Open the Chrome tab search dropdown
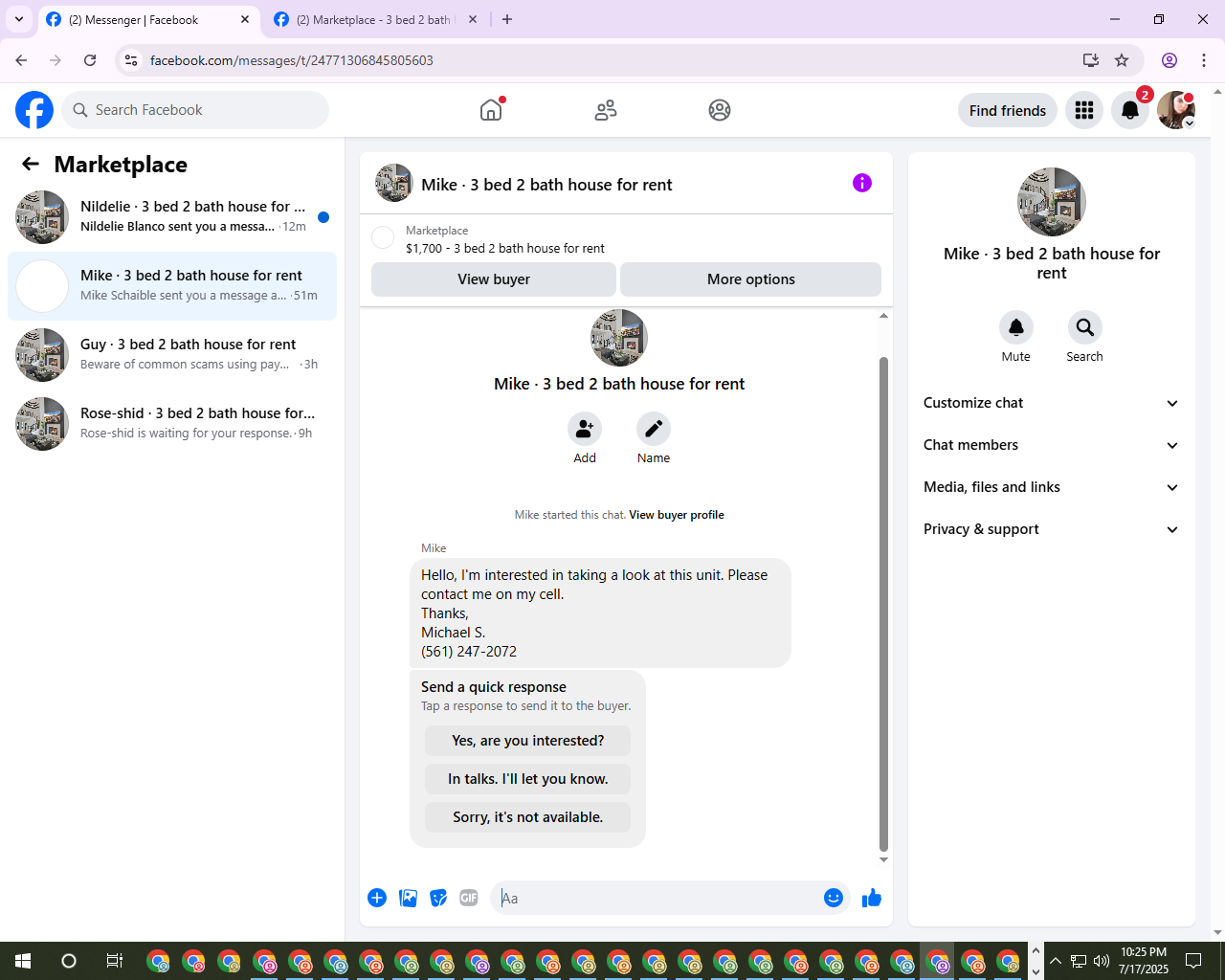The image size is (1225, 980). [19, 19]
